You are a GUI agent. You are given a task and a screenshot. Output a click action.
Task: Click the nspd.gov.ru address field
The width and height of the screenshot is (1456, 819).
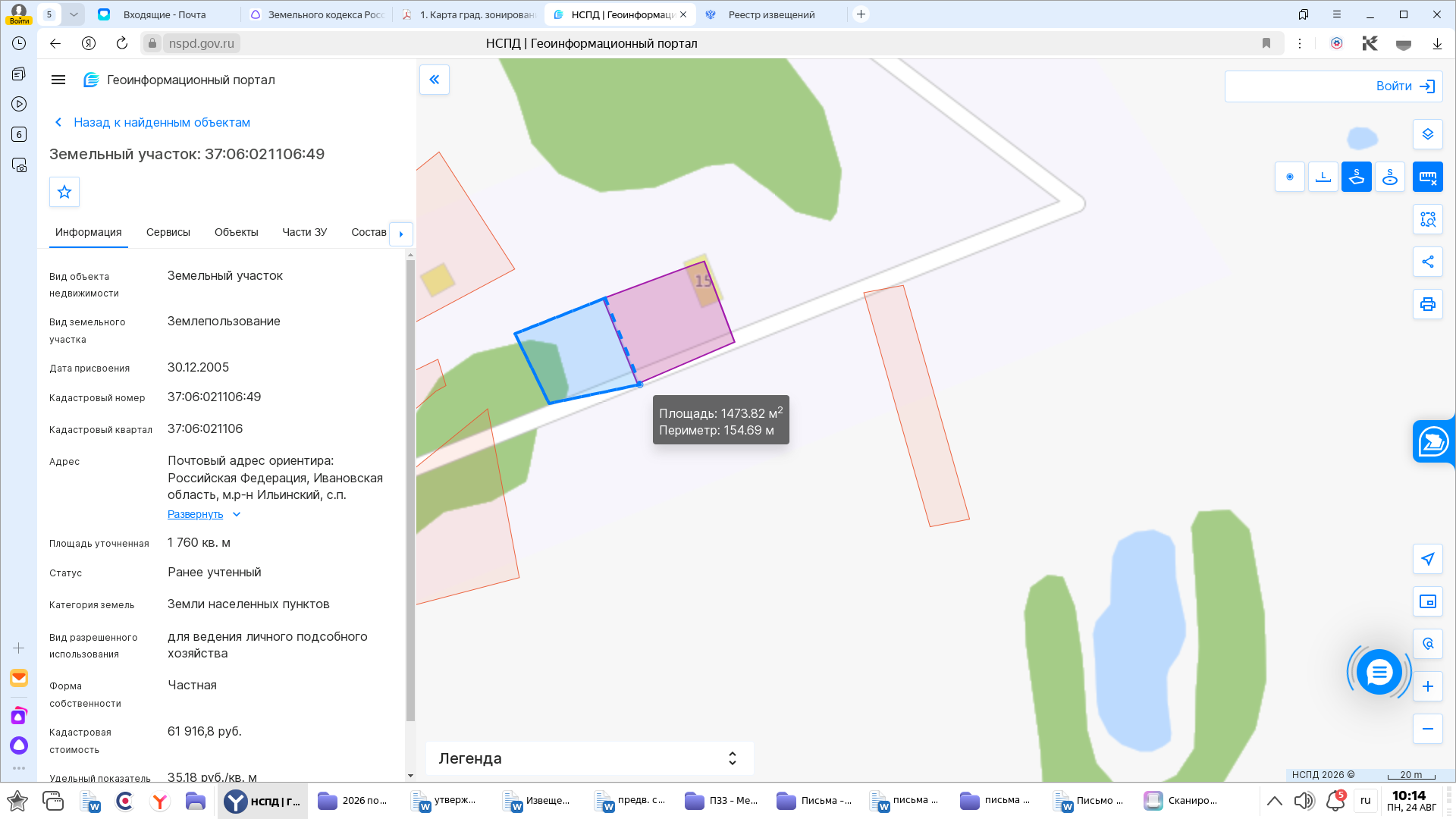(202, 43)
